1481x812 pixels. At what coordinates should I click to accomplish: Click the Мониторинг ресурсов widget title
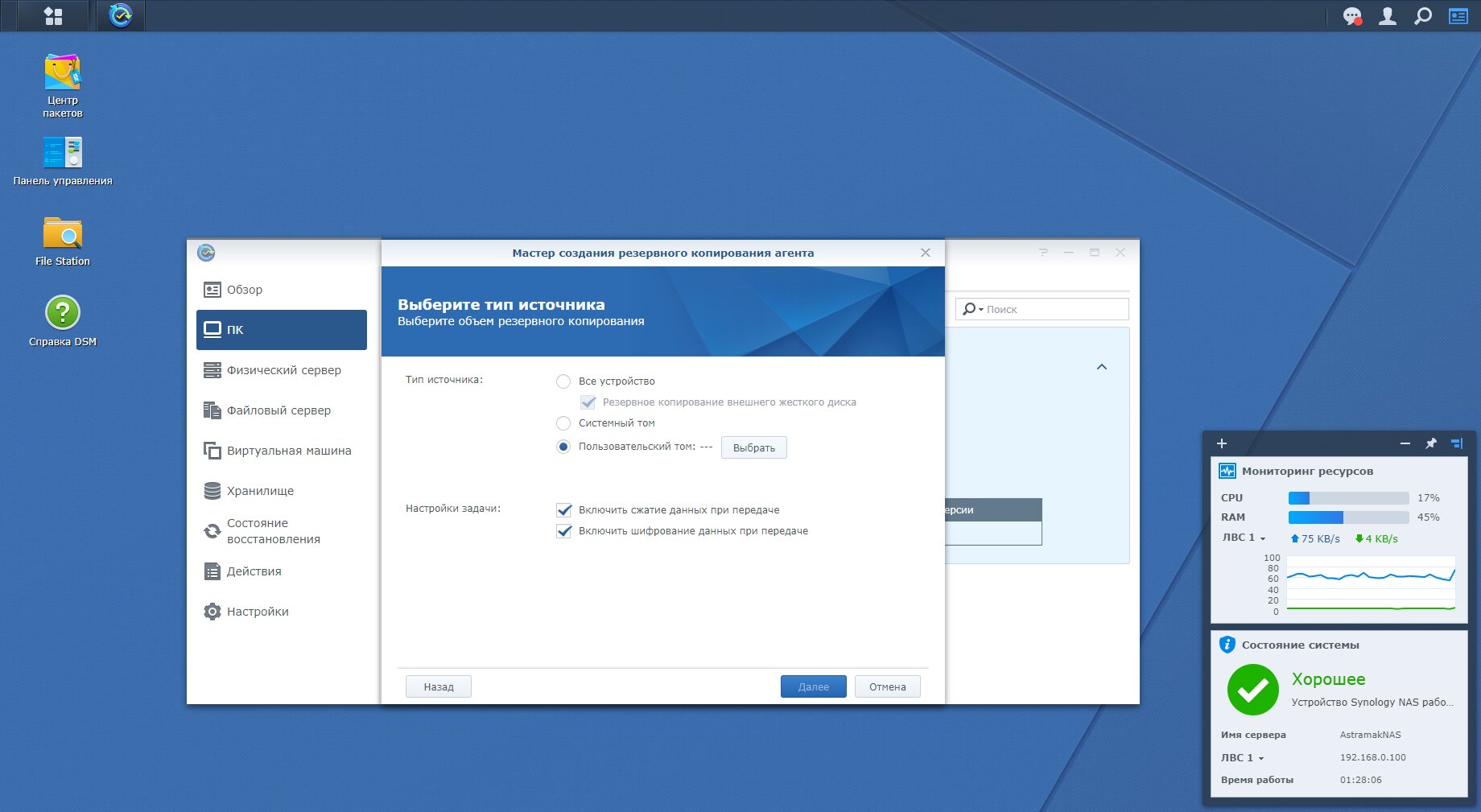(1308, 472)
